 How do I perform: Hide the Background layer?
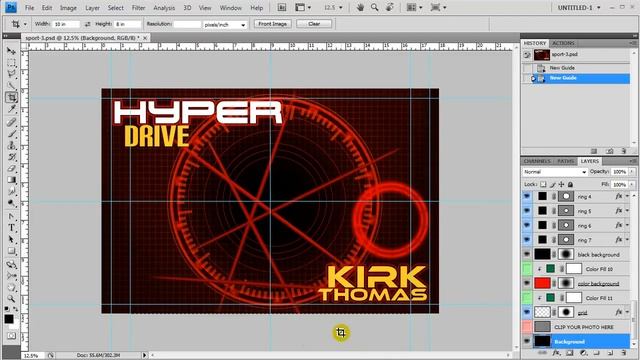pyautogui.click(x=527, y=341)
